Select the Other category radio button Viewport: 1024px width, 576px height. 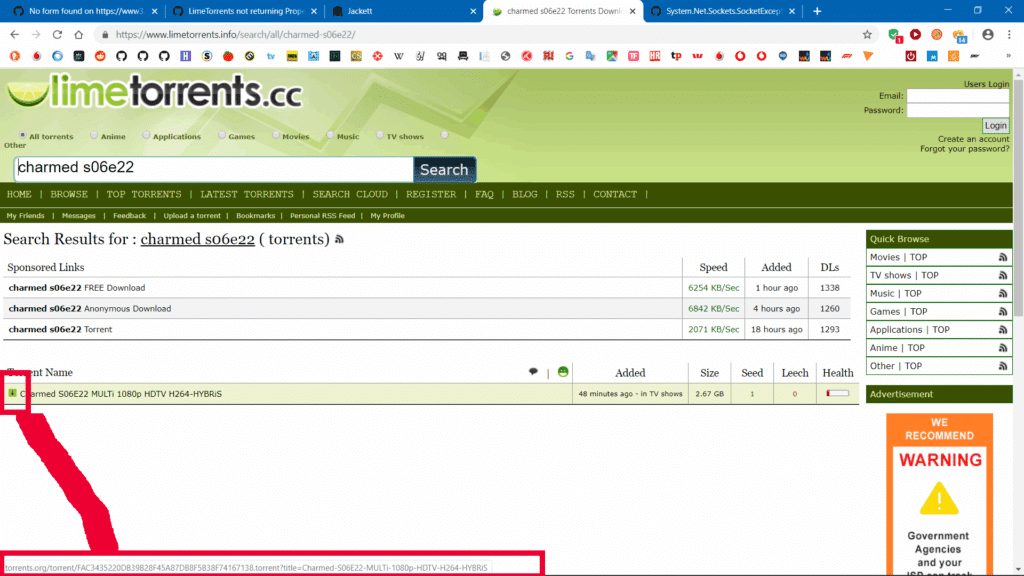pyautogui.click(x=445, y=135)
